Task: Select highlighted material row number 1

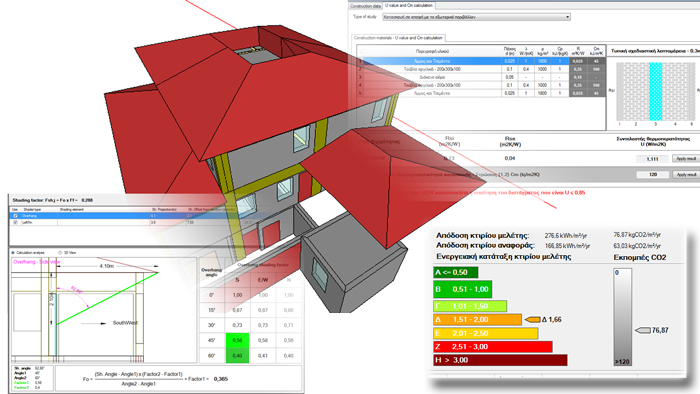Action: click(x=481, y=61)
